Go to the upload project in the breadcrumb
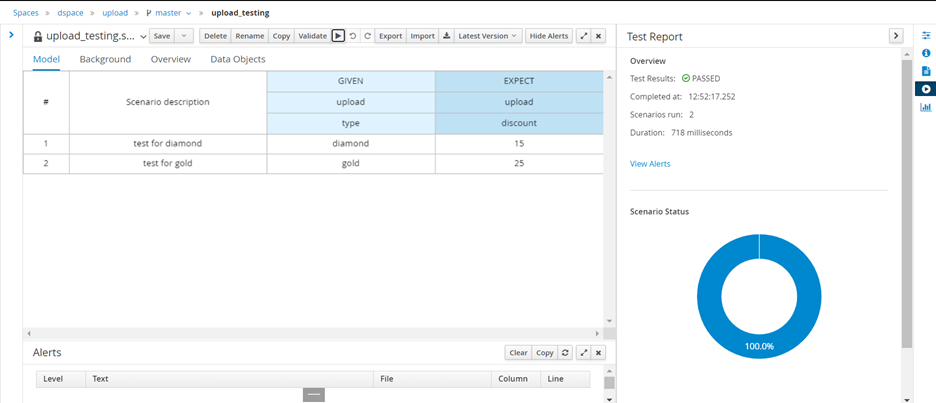This screenshot has height=403, width=936. tap(115, 13)
